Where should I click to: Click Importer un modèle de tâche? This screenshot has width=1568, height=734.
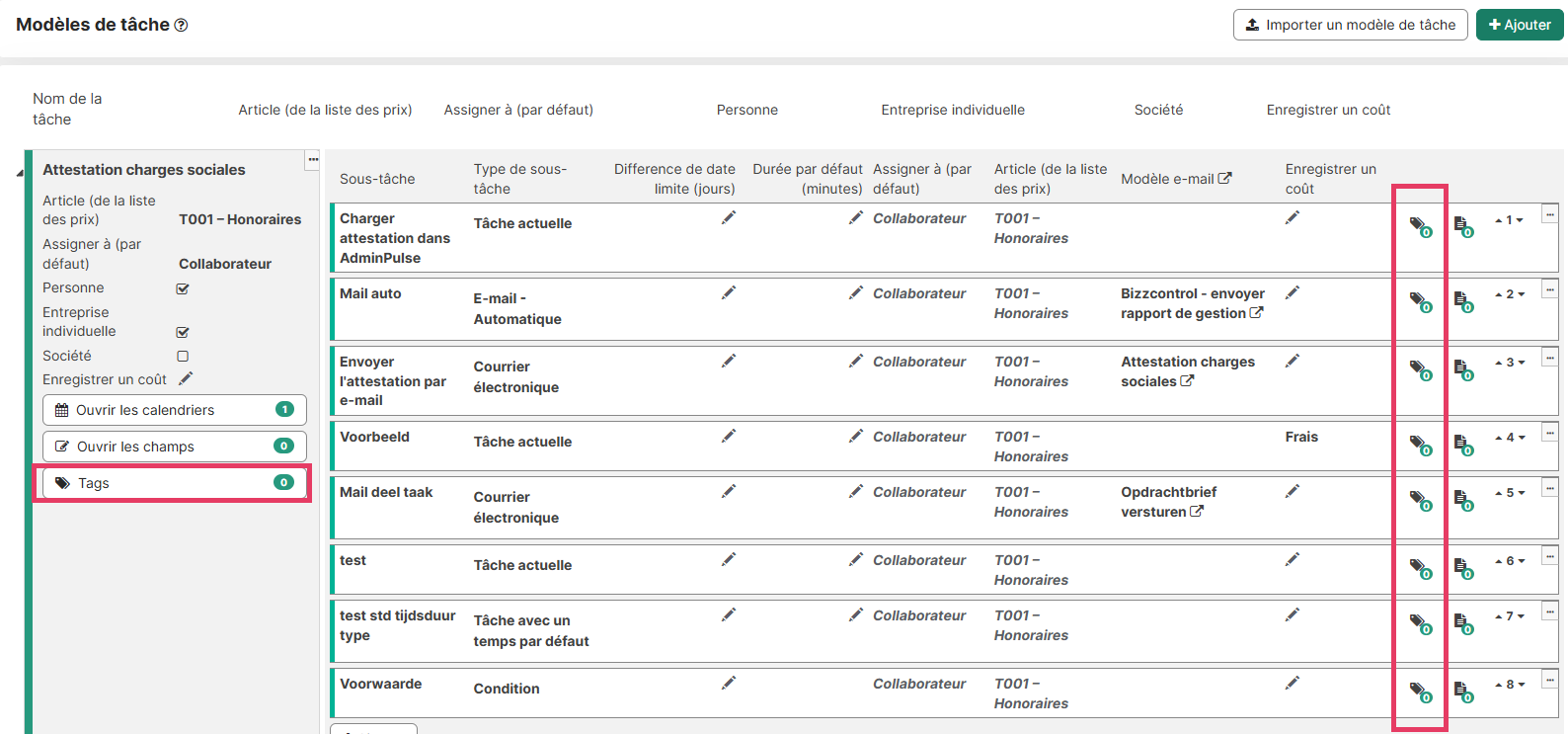point(1350,25)
